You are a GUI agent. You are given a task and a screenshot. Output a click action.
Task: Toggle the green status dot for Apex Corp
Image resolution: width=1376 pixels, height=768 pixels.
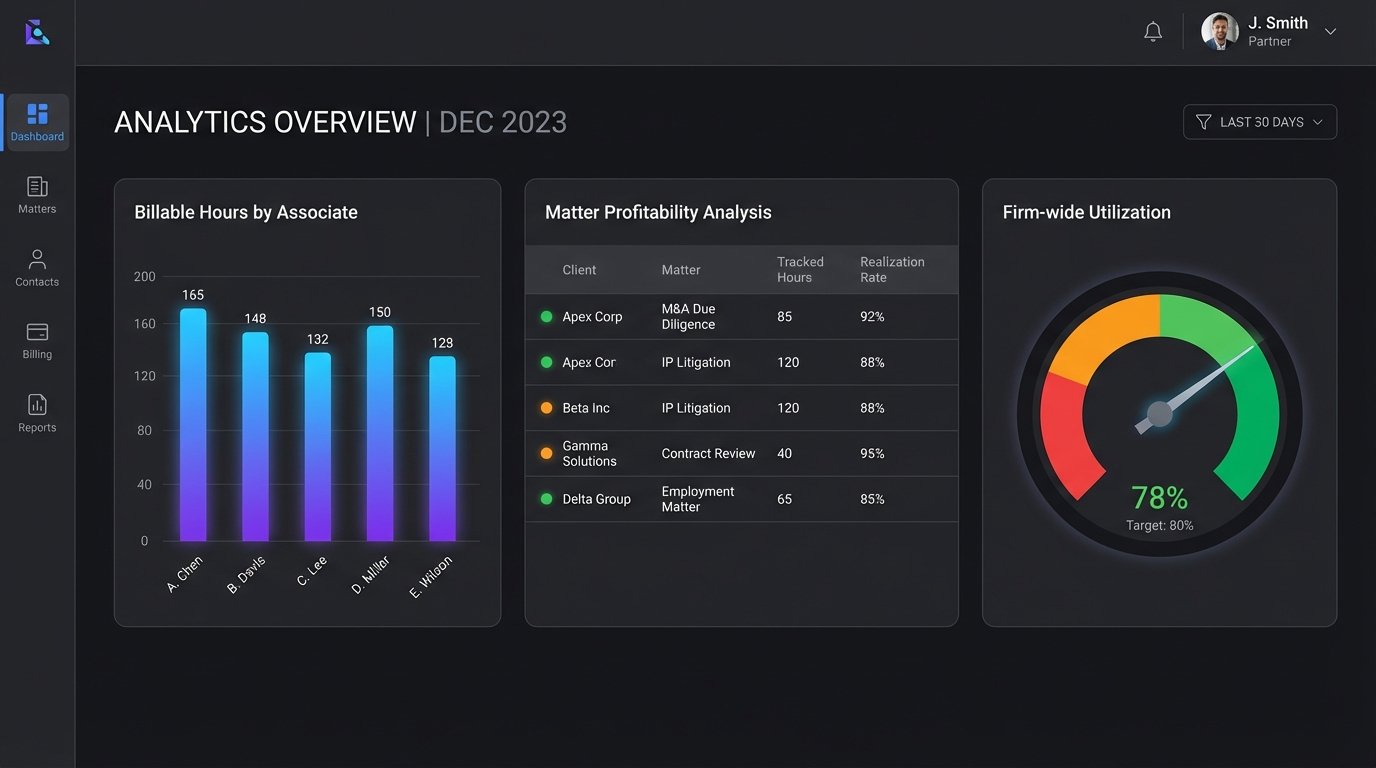(547, 316)
